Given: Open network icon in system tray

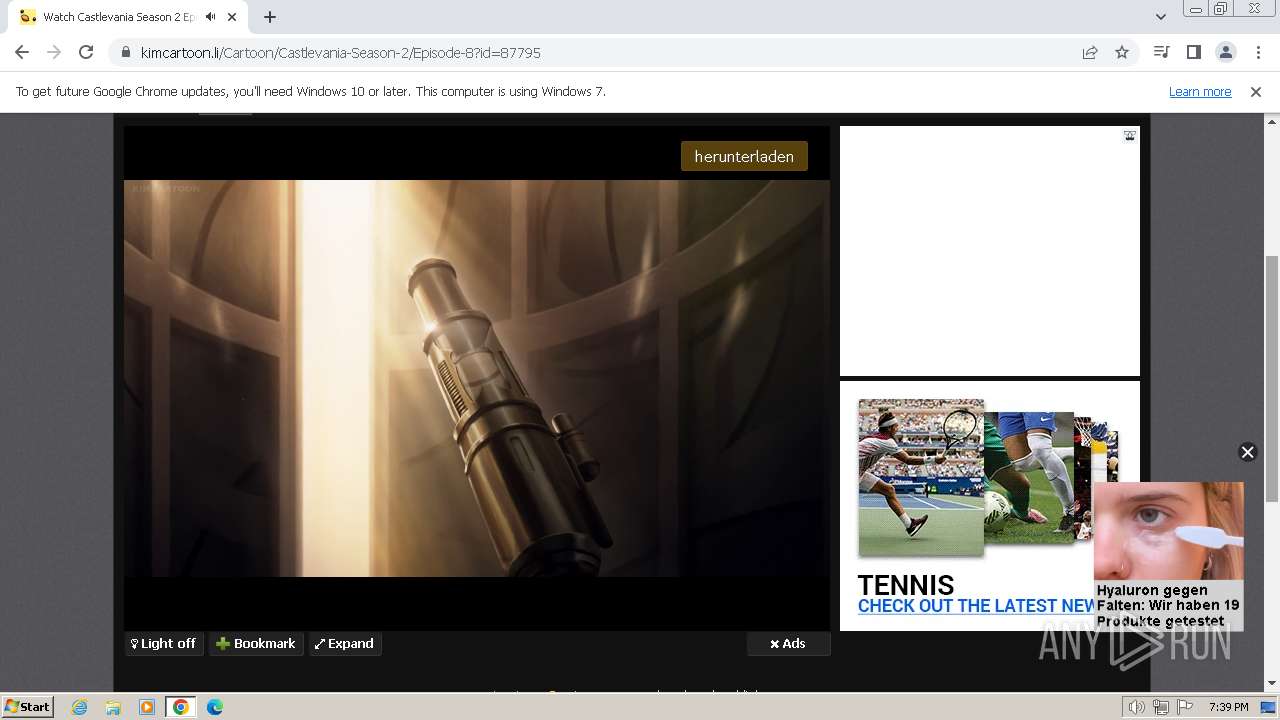Looking at the screenshot, I should coord(1161,707).
